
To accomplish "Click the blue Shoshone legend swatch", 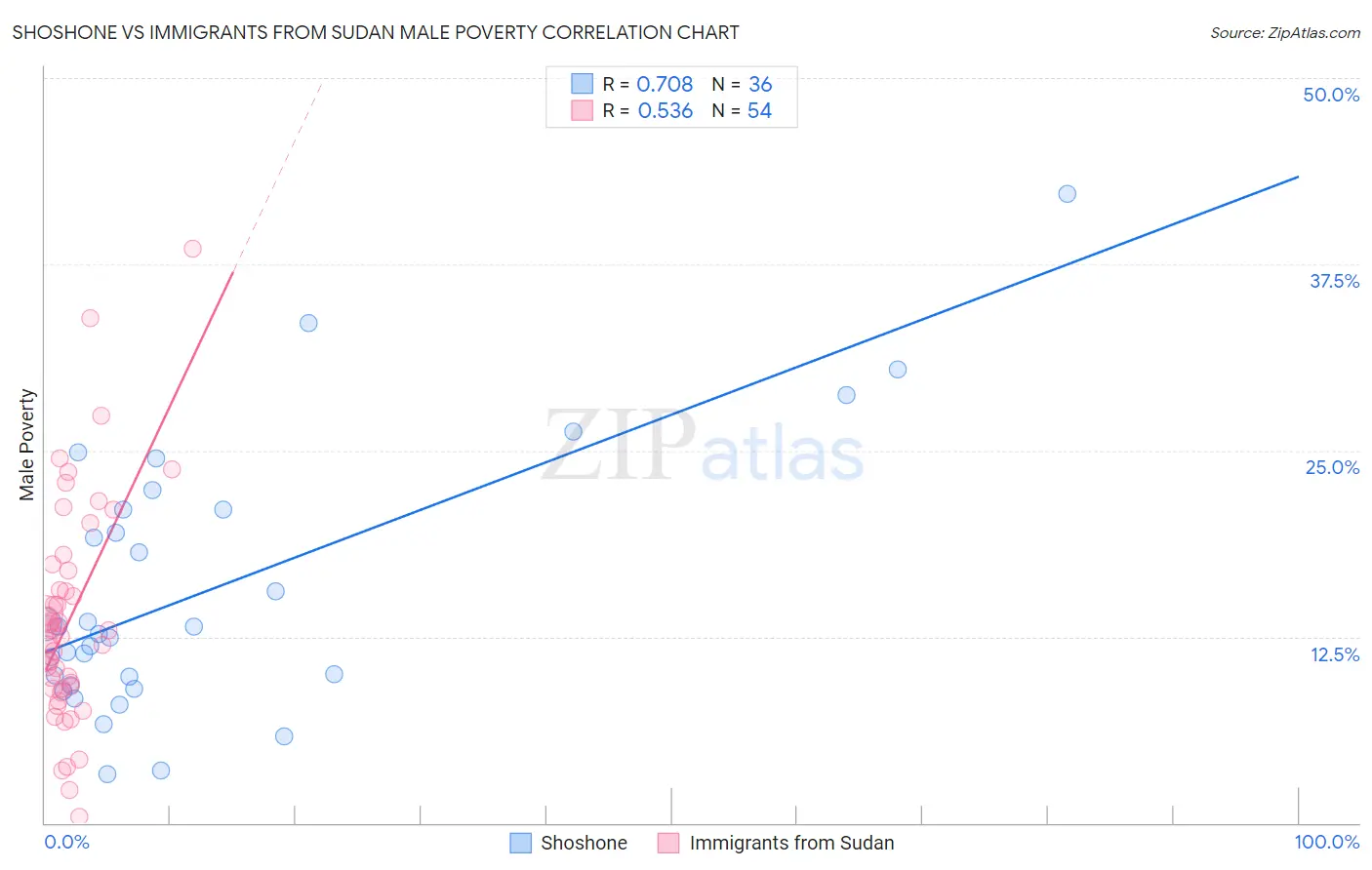I will click(x=521, y=843).
